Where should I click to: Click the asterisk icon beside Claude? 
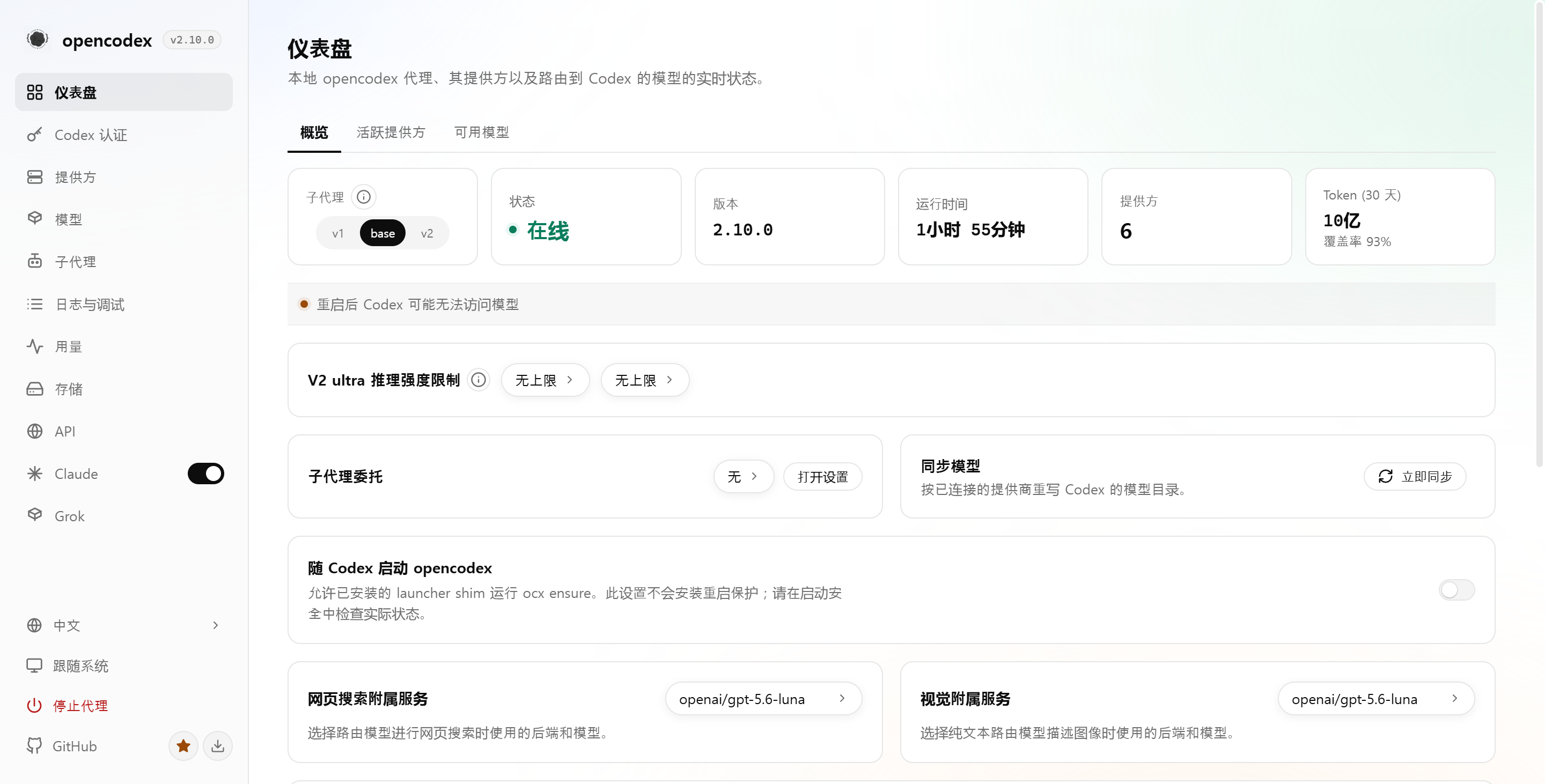pos(35,474)
